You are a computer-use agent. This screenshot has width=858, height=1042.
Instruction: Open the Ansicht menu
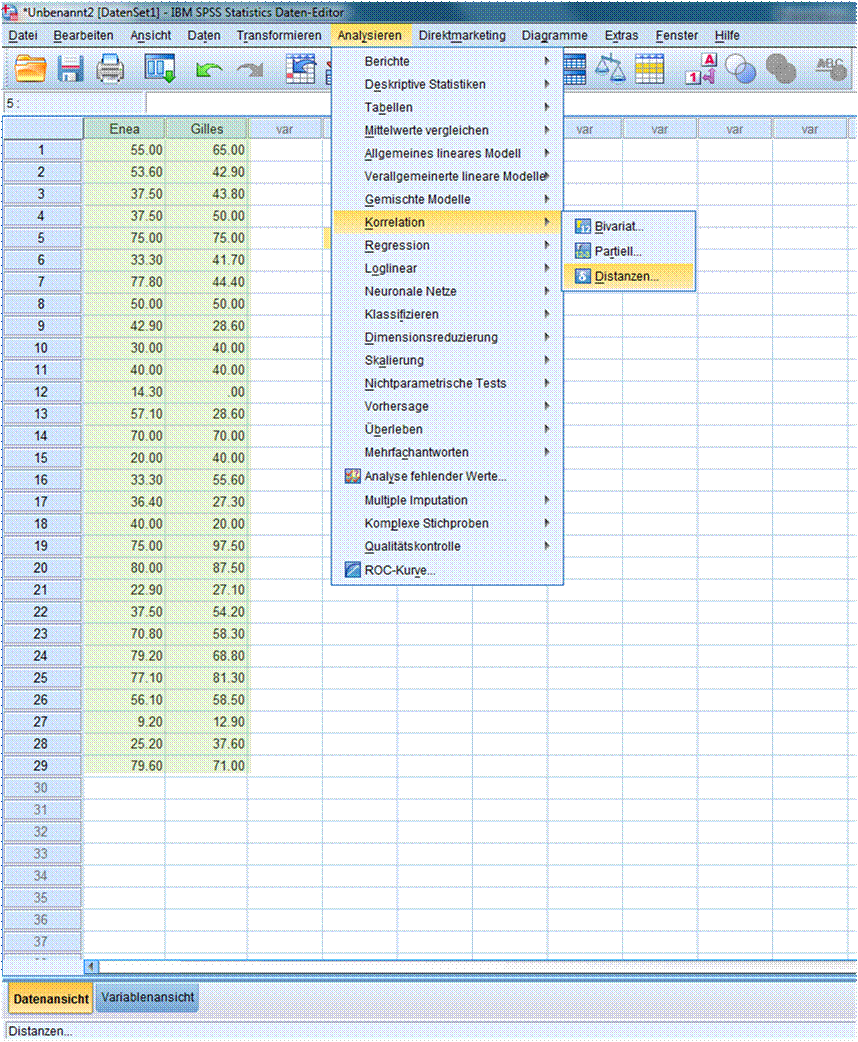click(151, 35)
